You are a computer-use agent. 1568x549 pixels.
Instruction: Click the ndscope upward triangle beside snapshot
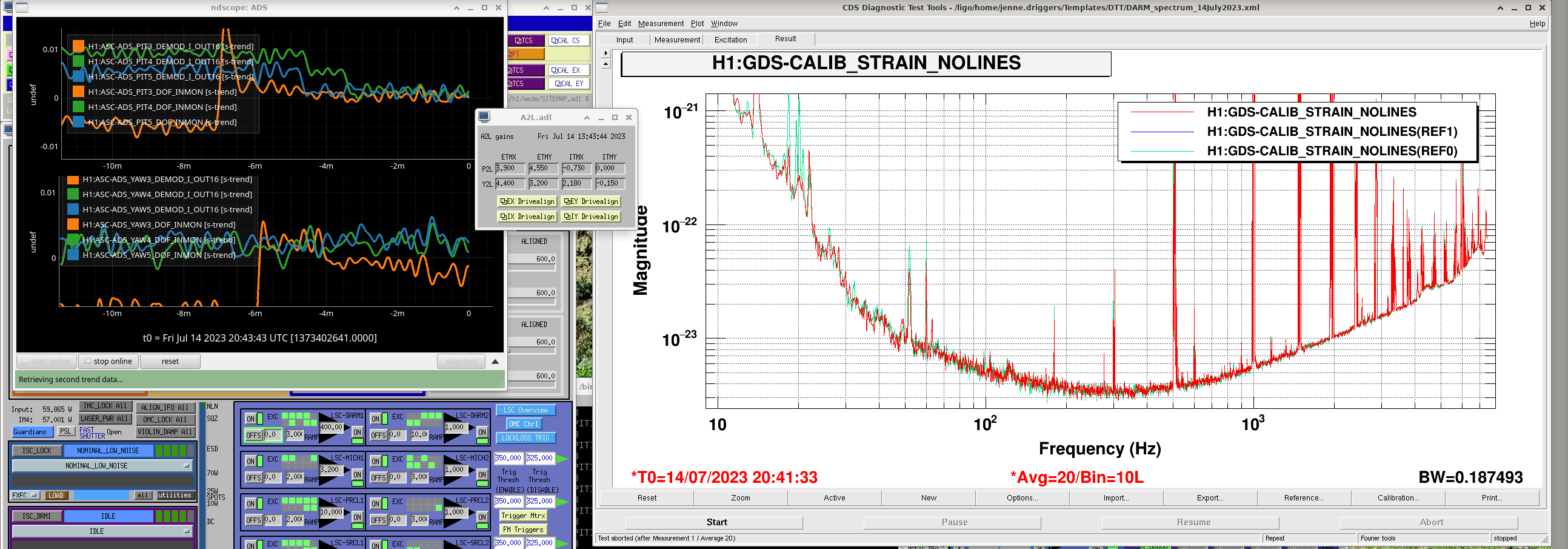tap(495, 362)
